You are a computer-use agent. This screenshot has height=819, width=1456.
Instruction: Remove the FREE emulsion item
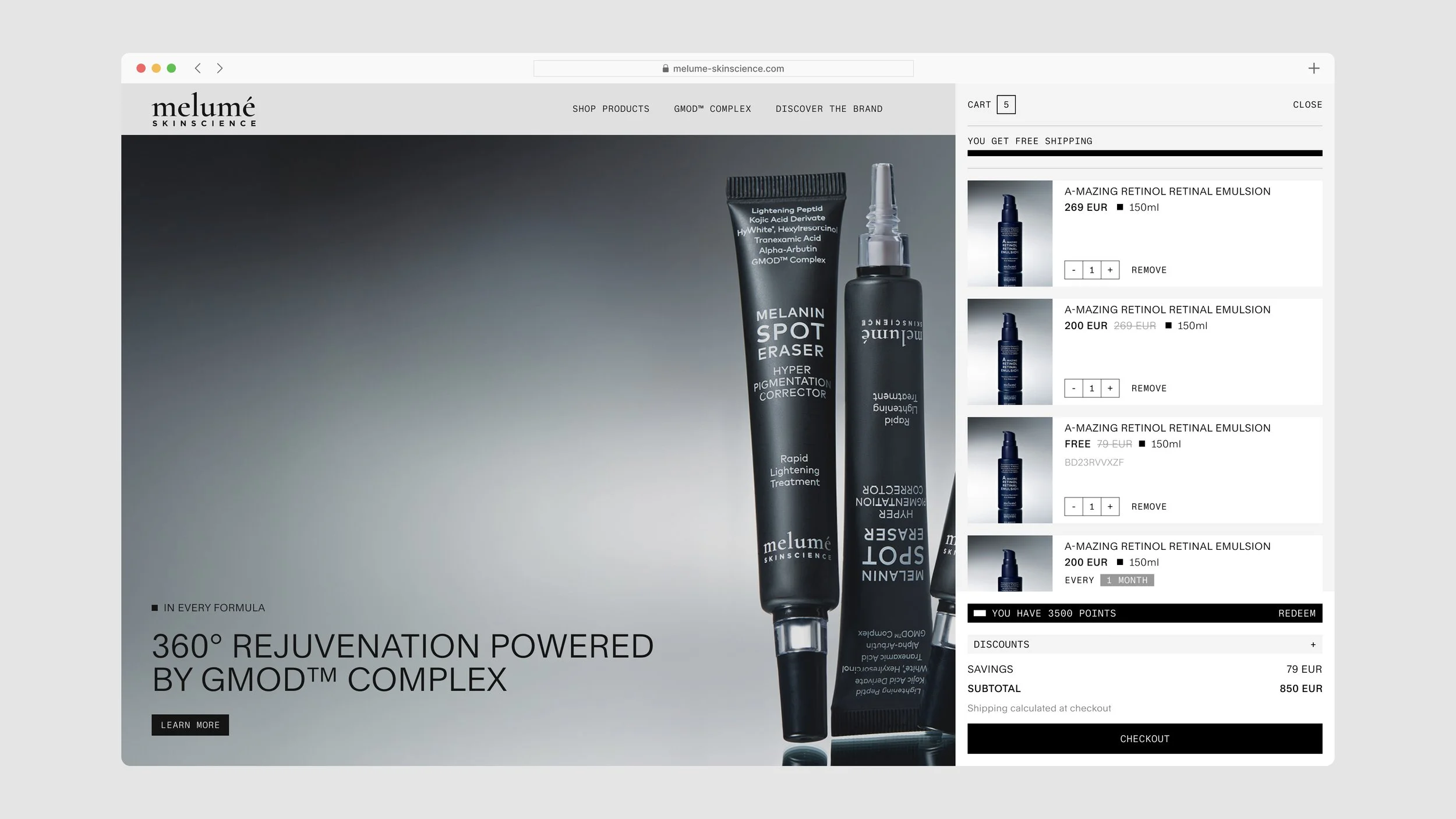point(1148,507)
